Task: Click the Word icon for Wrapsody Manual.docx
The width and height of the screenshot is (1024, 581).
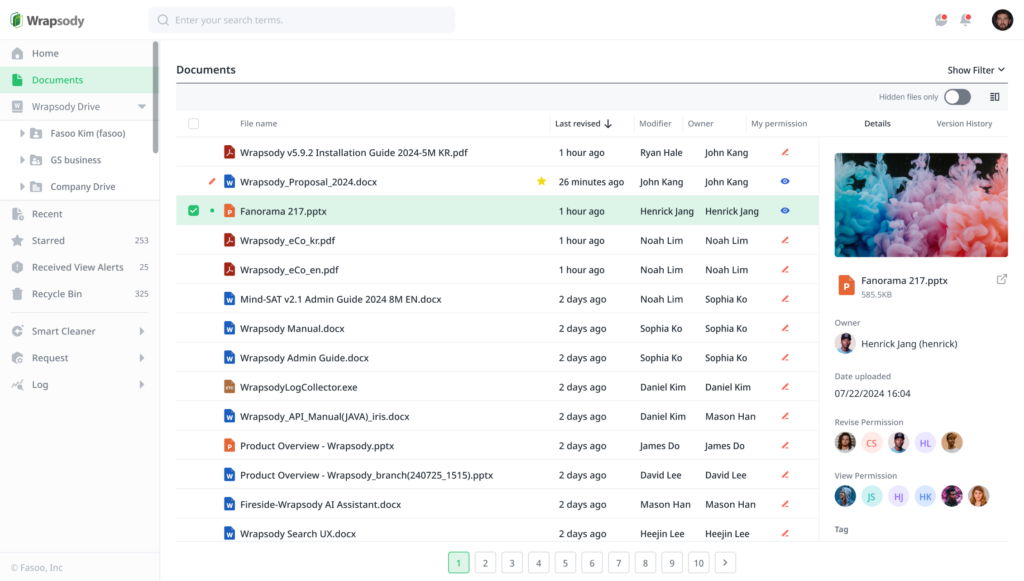Action: (x=229, y=328)
